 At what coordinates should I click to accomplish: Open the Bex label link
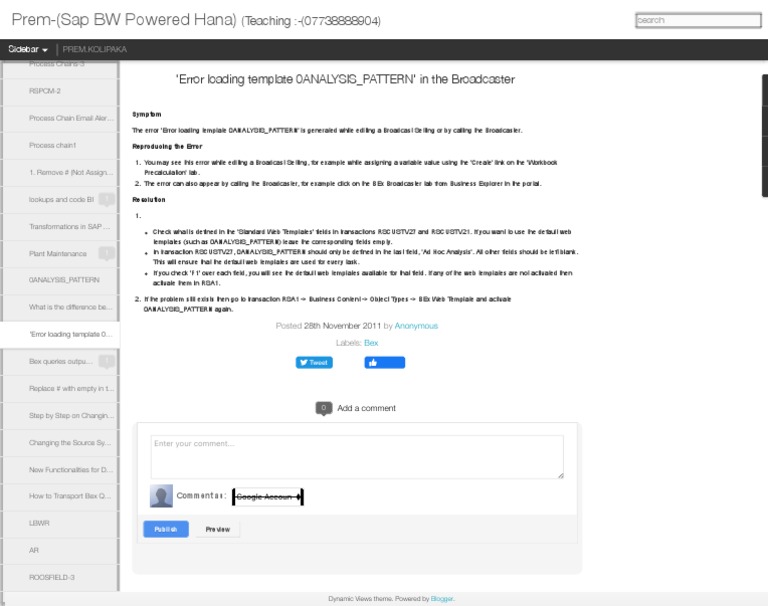coord(371,343)
